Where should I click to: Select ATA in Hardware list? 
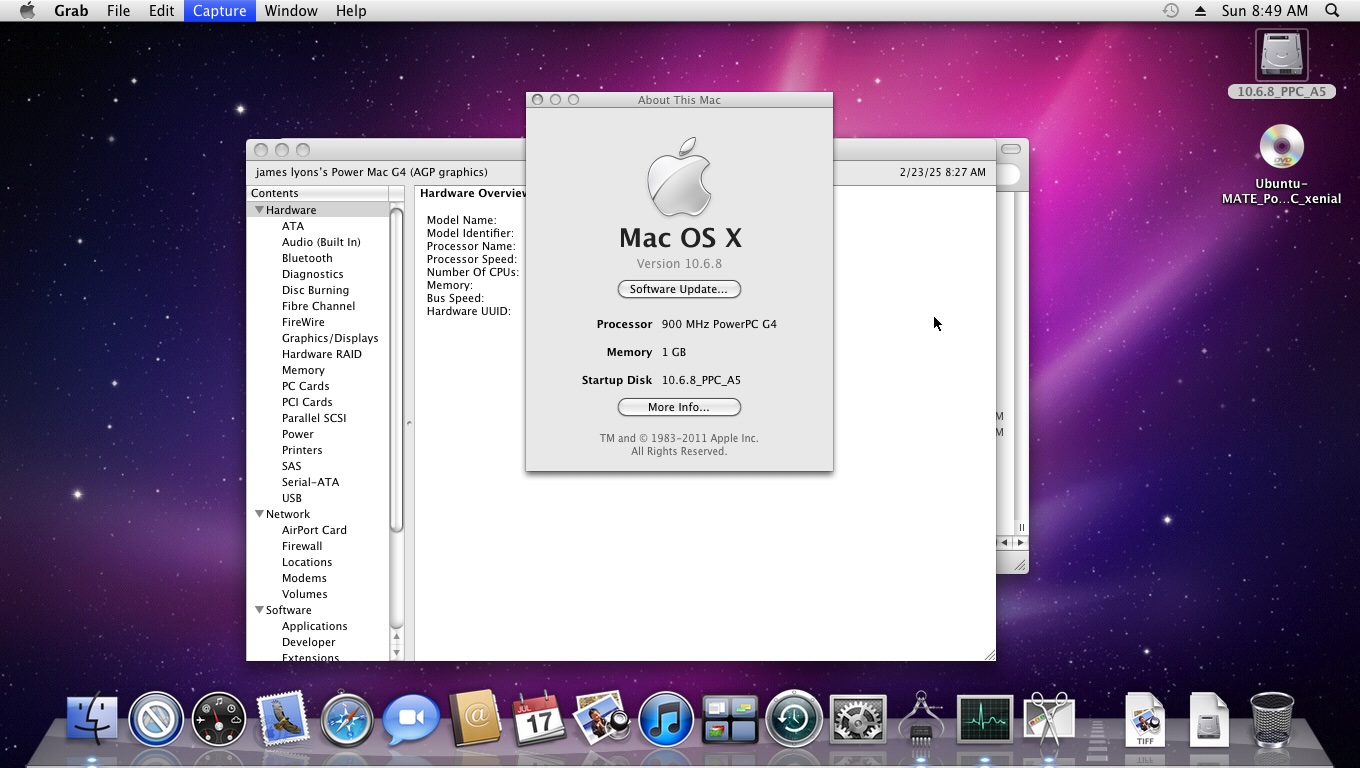[293, 226]
